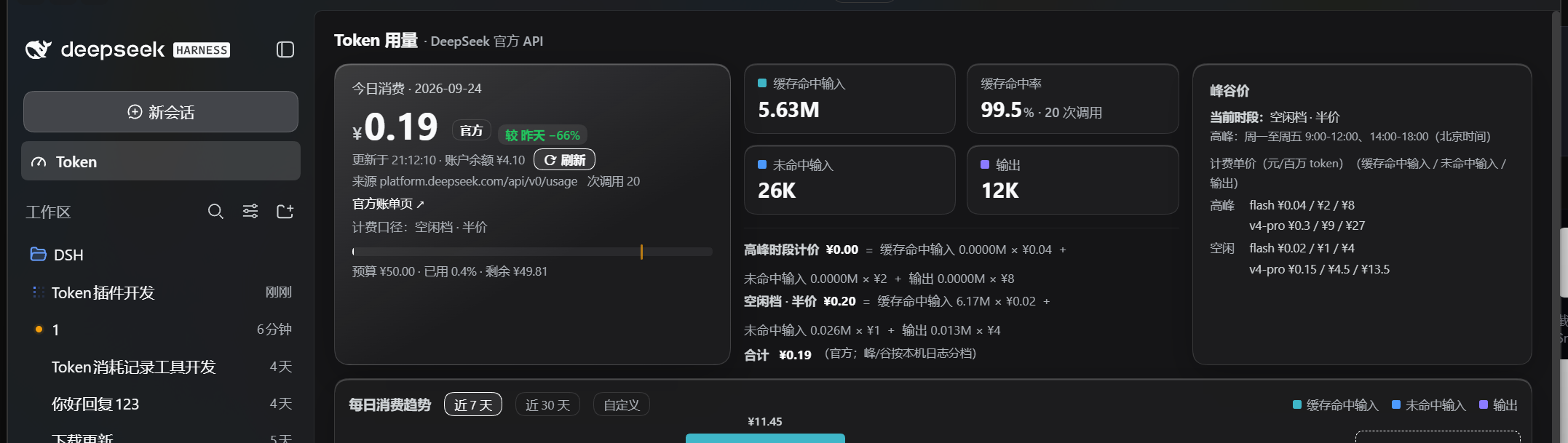The height and width of the screenshot is (443, 1568).
Task: Click 账户余额 ¥4.10 text
Action: tap(485, 160)
